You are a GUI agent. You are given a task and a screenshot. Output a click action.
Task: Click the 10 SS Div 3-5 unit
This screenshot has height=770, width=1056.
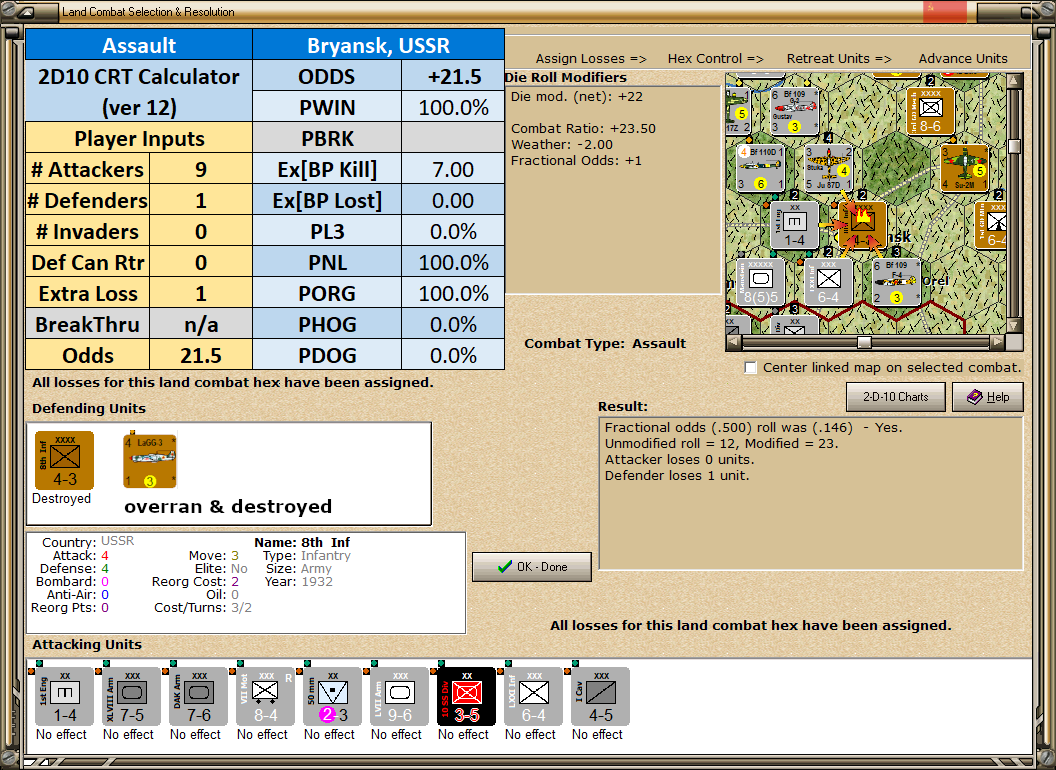coord(467,697)
